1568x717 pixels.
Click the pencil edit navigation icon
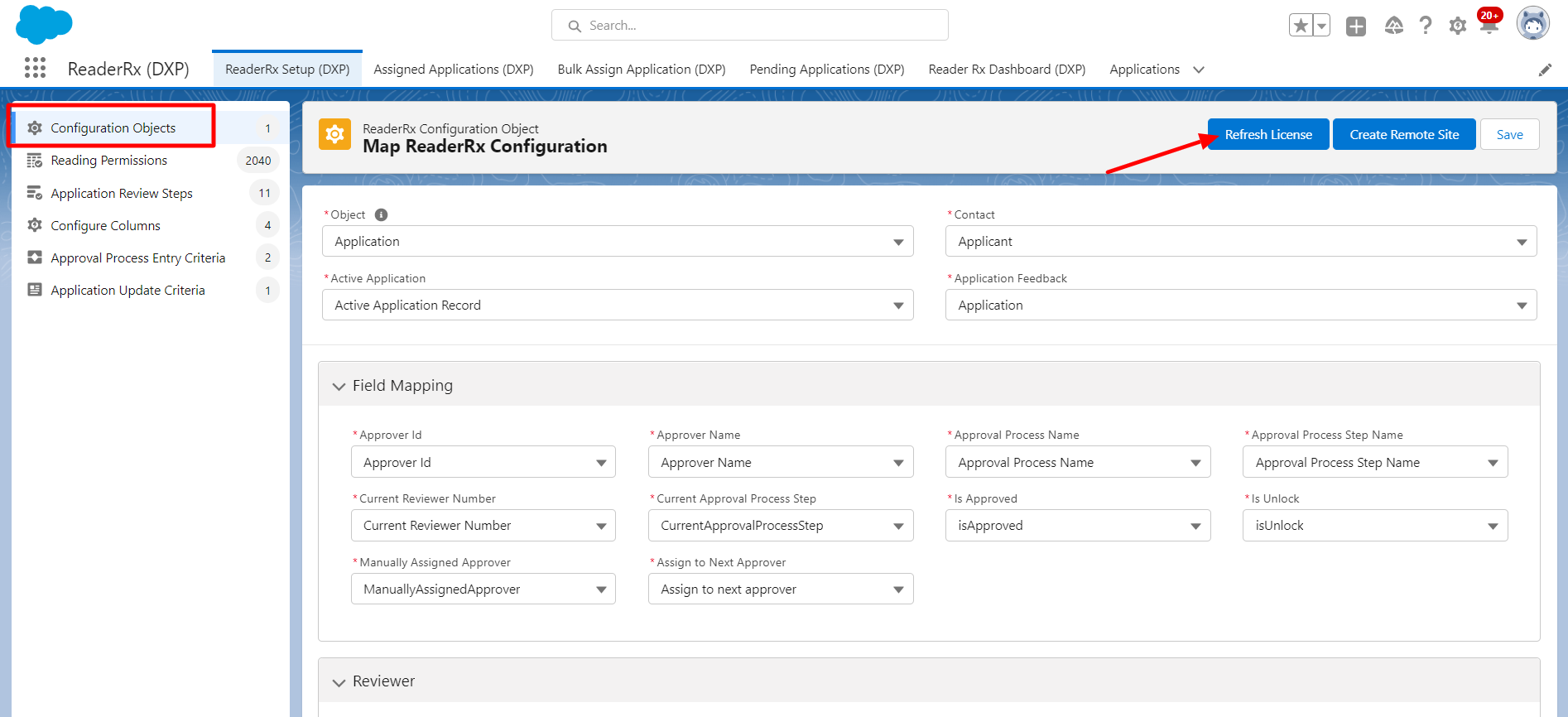(1545, 70)
